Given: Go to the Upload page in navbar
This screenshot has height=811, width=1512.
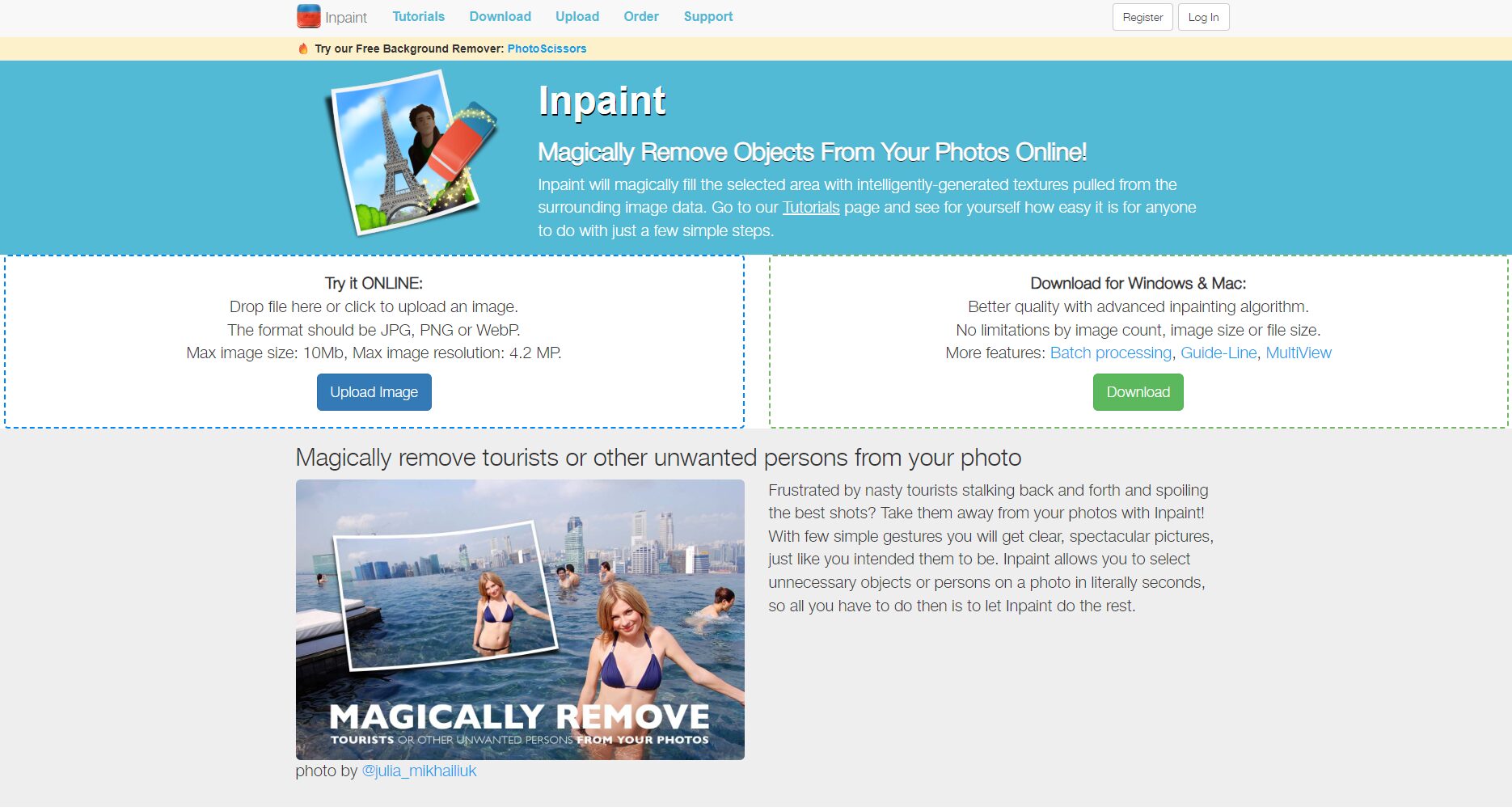Looking at the screenshot, I should [577, 16].
